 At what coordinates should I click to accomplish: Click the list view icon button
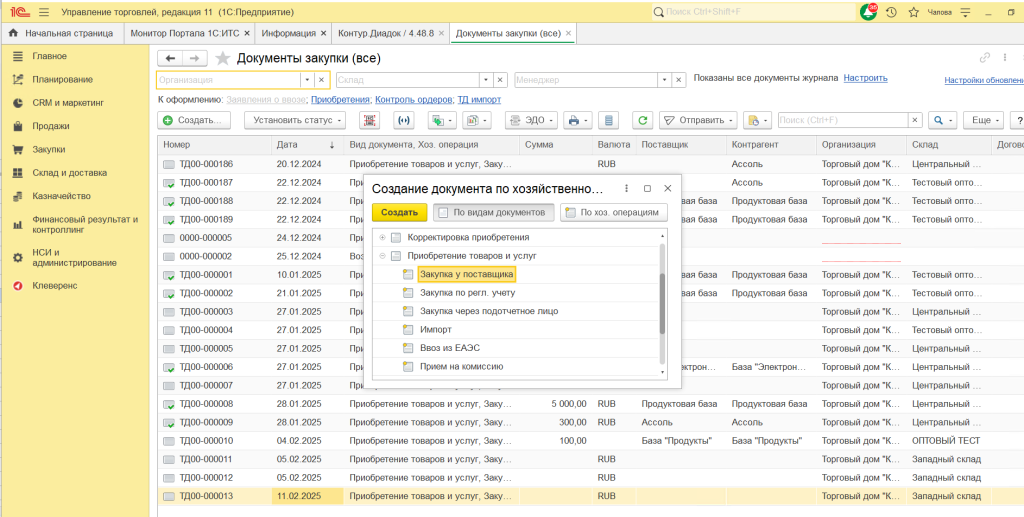(609, 120)
